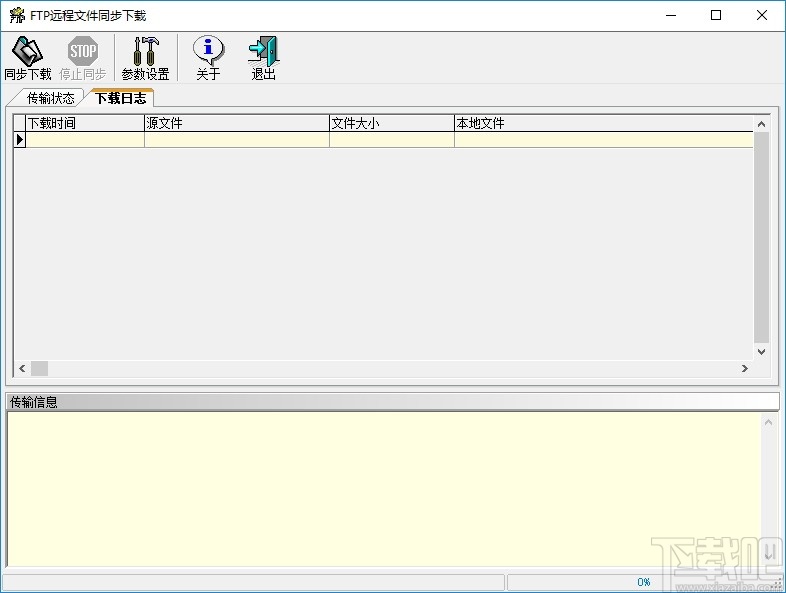Minimize the FTP sync window
The image size is (786, 593).
[x=671, y=16]
